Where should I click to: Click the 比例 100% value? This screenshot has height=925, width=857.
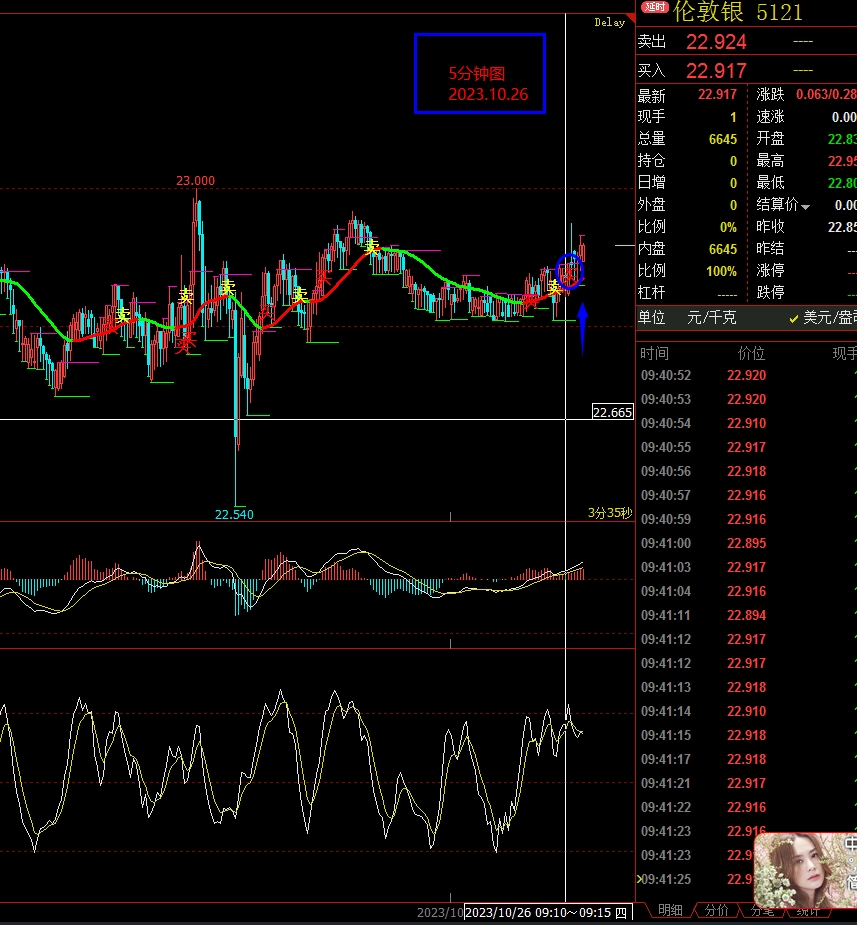tap(721, 271)
